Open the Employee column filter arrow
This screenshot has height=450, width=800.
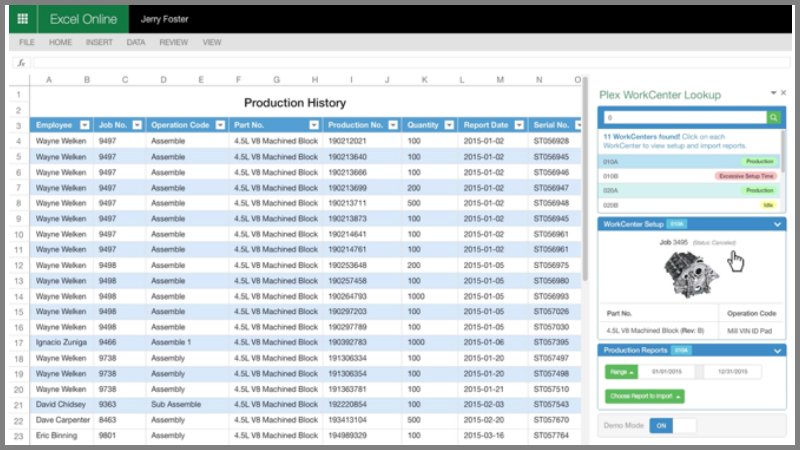(85, 125)
